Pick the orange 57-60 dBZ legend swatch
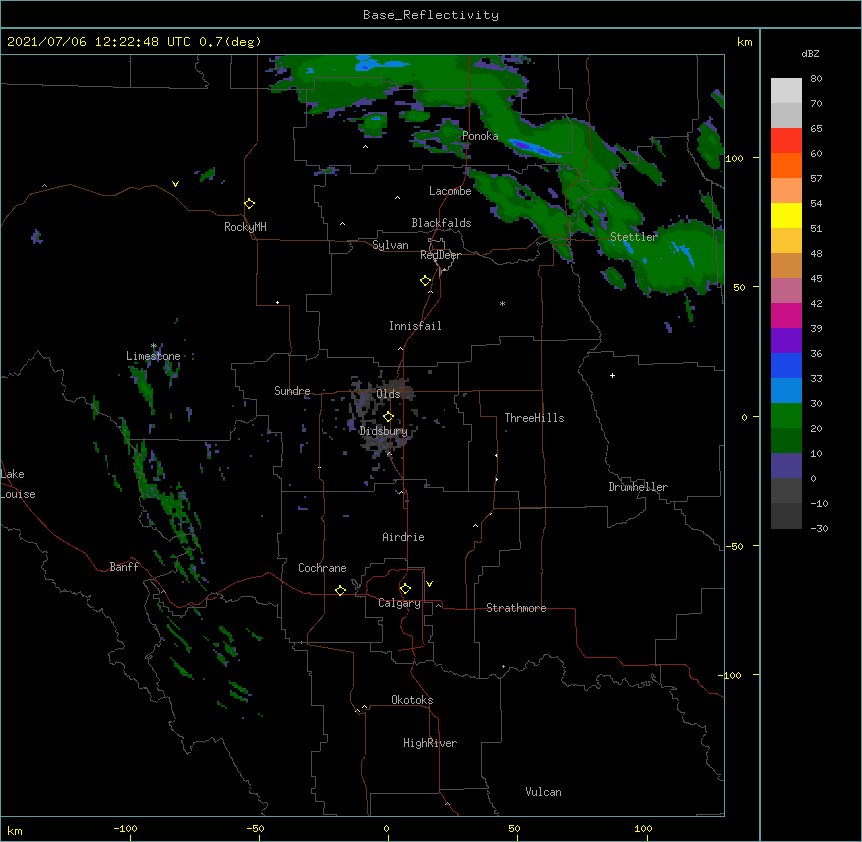This screenshot has height=842, width=862. click(786, 165)
